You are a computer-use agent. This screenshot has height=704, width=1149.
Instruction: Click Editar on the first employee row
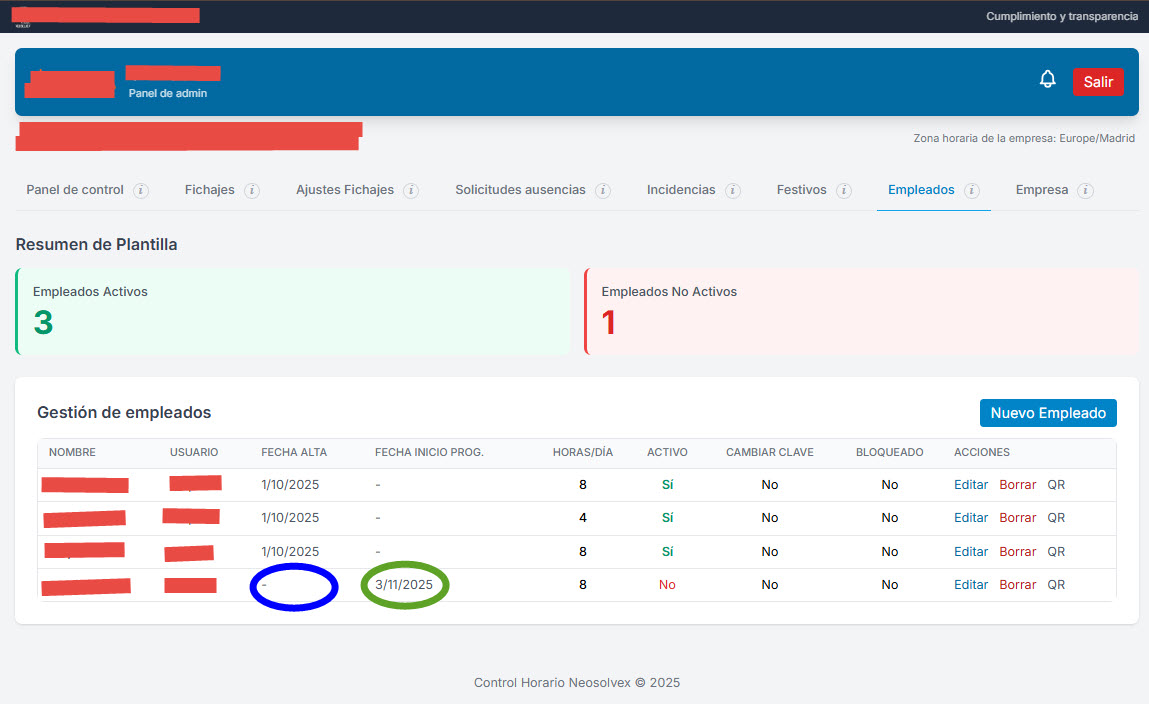[x=970, y=484]
